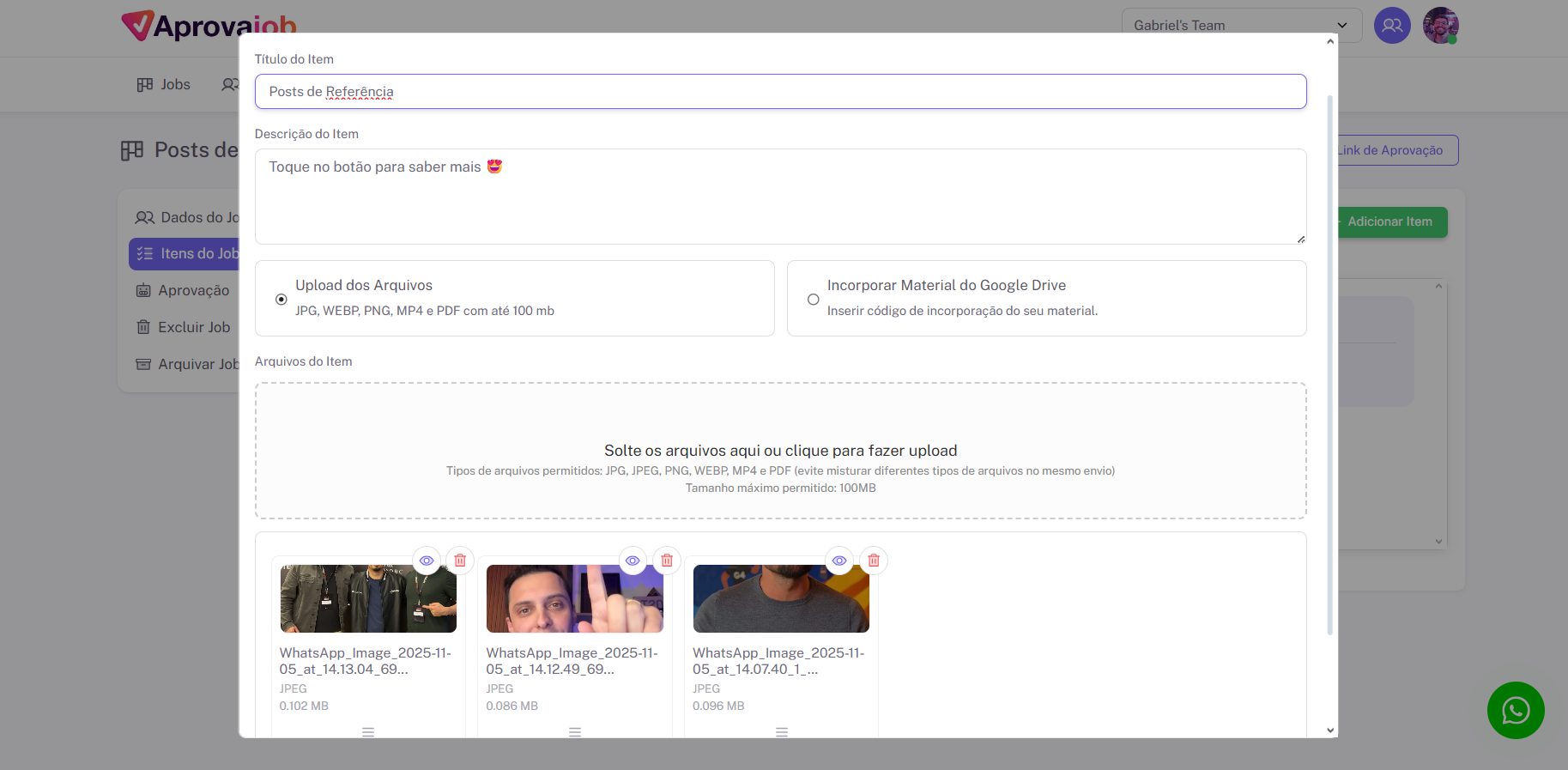The width and height of the screenshot is (1568, 770).
Task: Grab the drag handle under first image
Action: point(368,732)
